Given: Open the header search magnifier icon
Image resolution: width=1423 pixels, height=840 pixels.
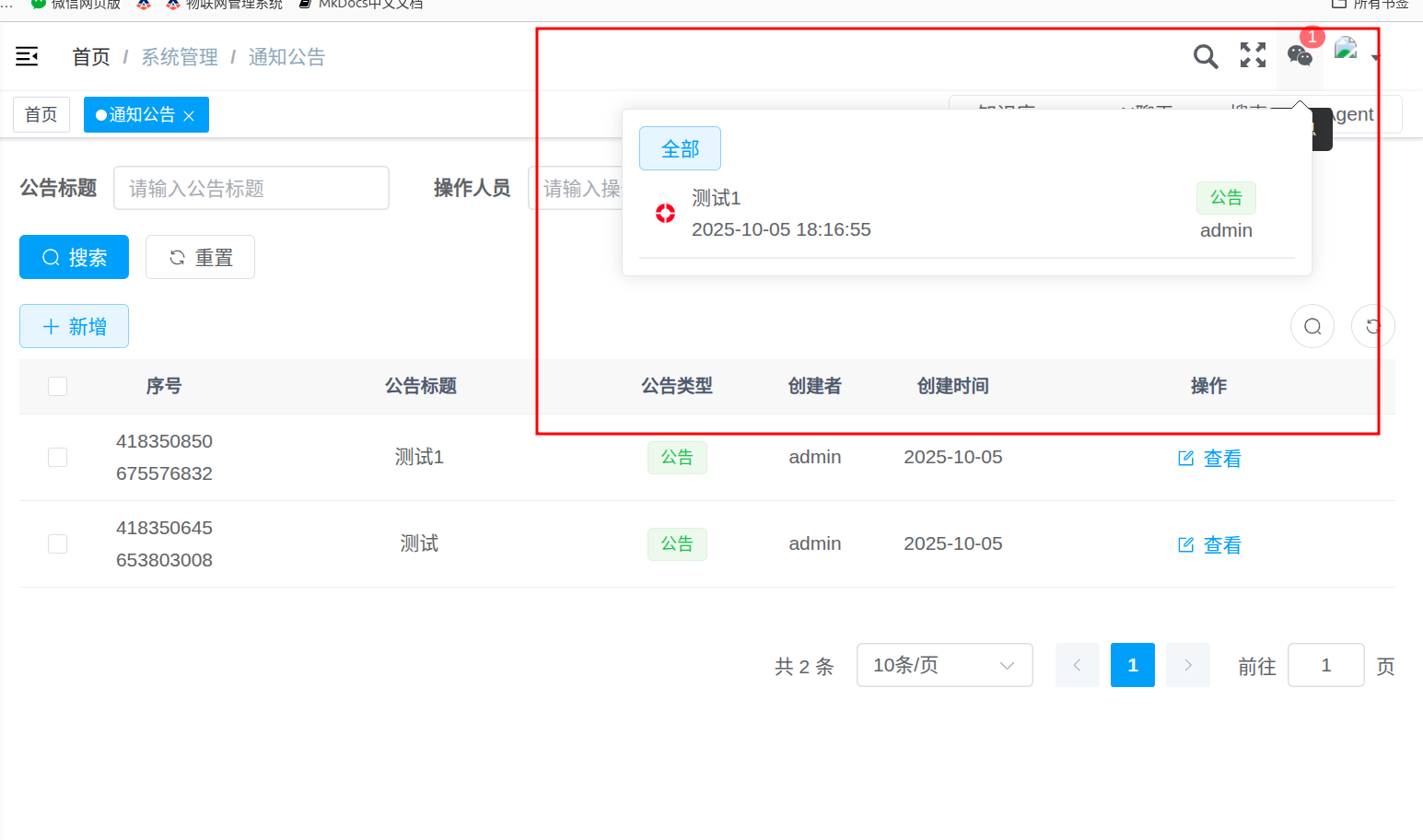Looking at the screenshot, I should point(1205,56).
